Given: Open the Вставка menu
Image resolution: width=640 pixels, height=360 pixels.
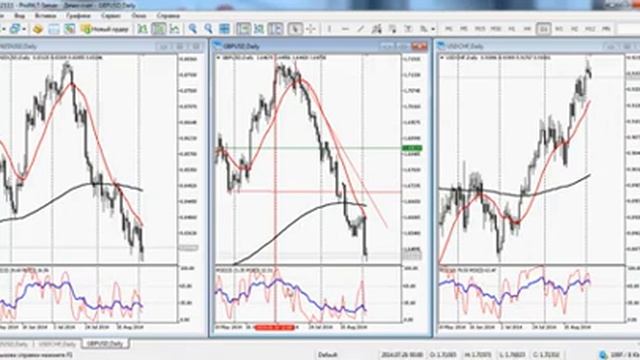Looking at the screenshot, I should 45,16.
